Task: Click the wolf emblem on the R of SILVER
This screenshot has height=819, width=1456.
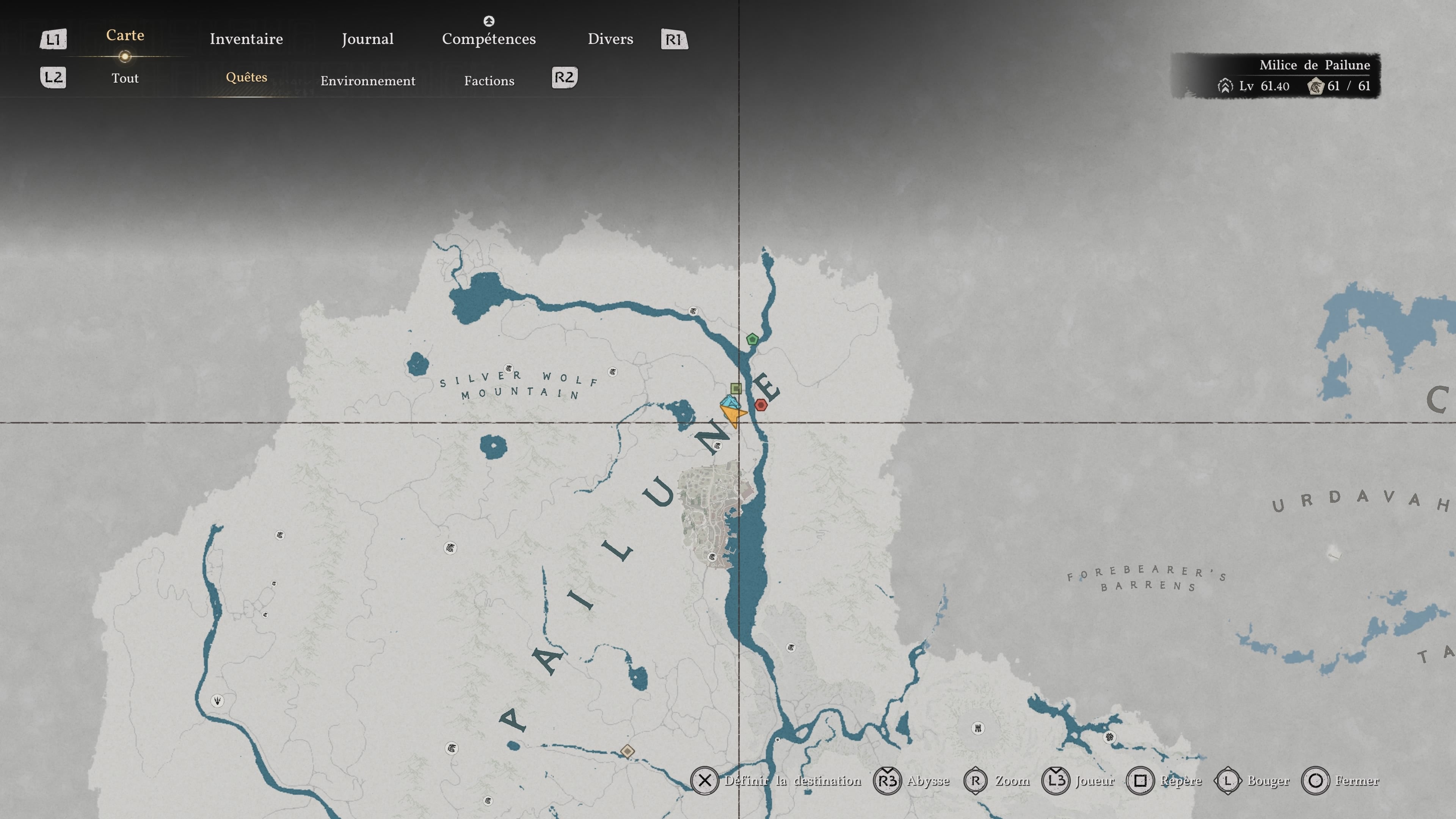Action: [x=509, y=369]
